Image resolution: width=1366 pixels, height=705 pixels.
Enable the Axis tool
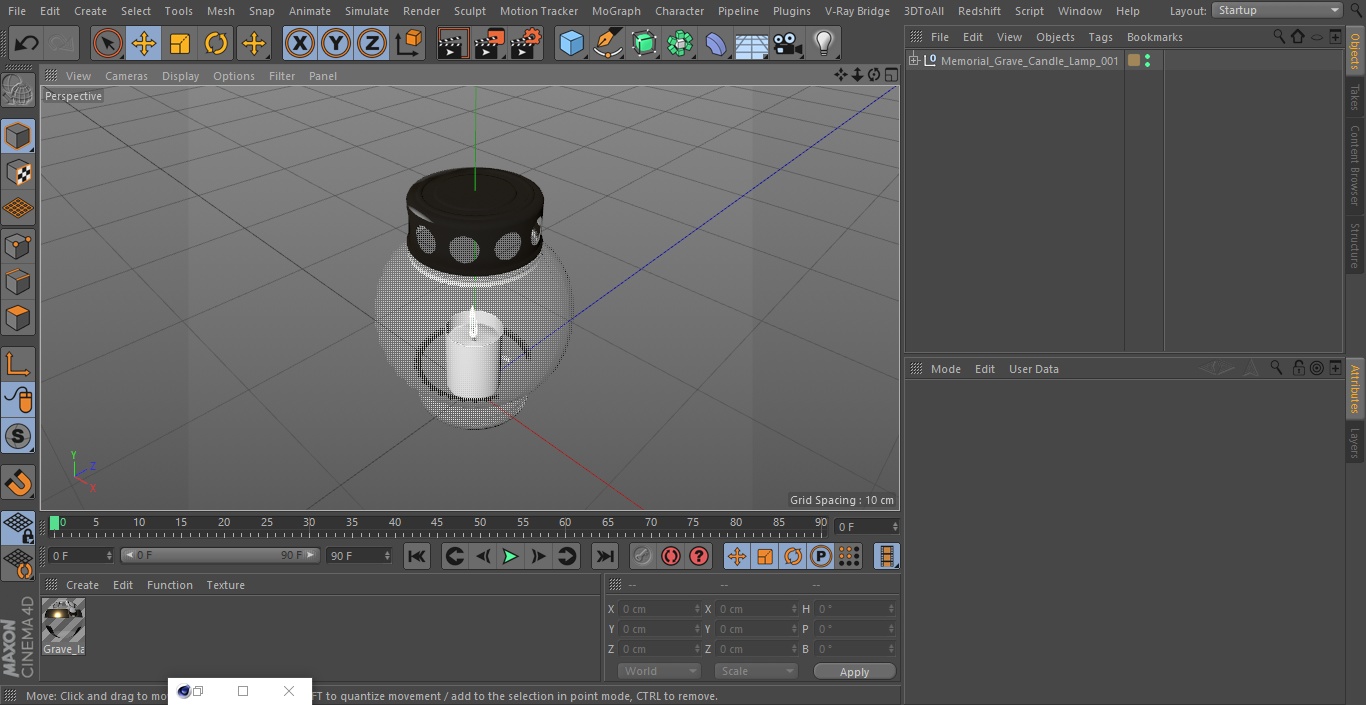coord(18,363)
